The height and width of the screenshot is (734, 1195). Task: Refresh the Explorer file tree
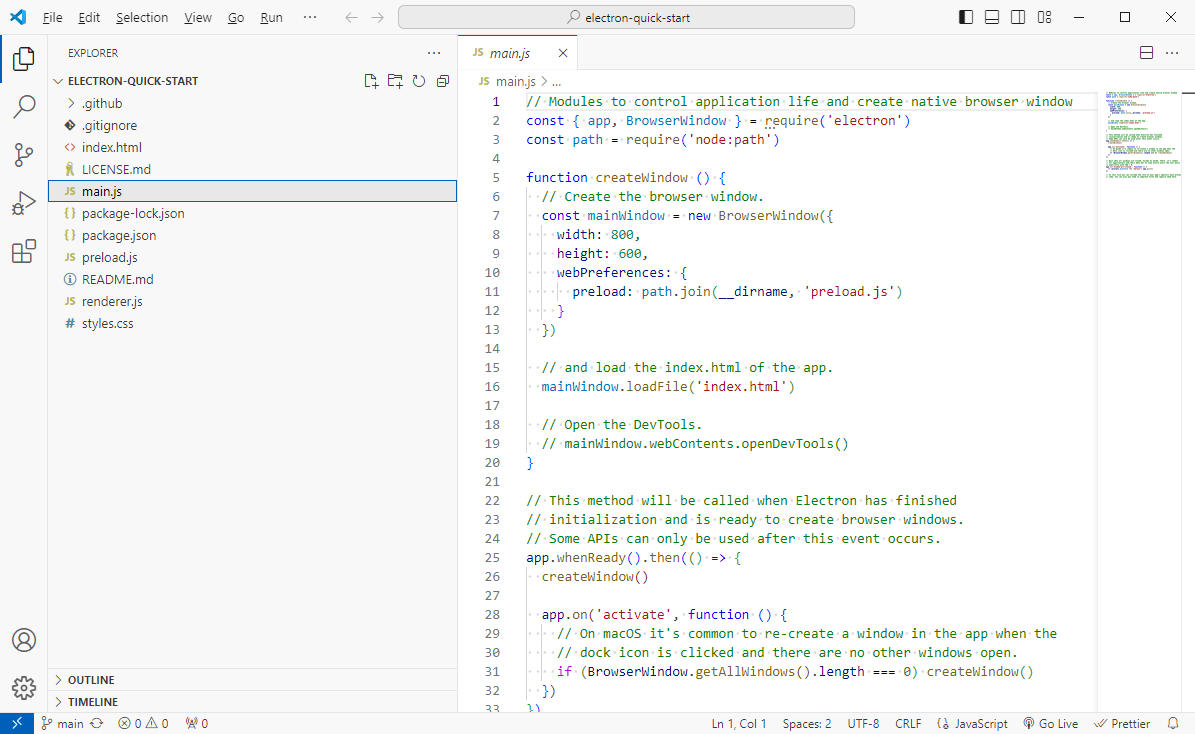[x=418, y=81]
